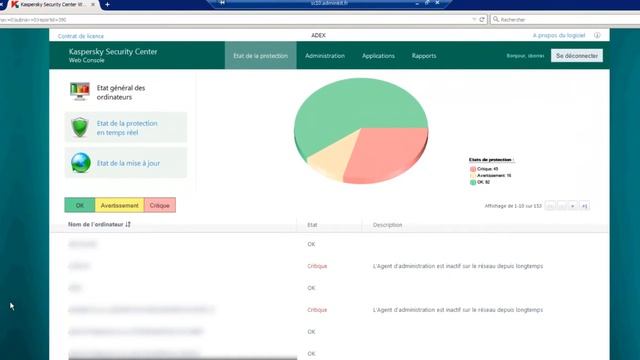
Task: Click the Kaspersky Security Center Web Console logo
Action: tap(113, 55)
